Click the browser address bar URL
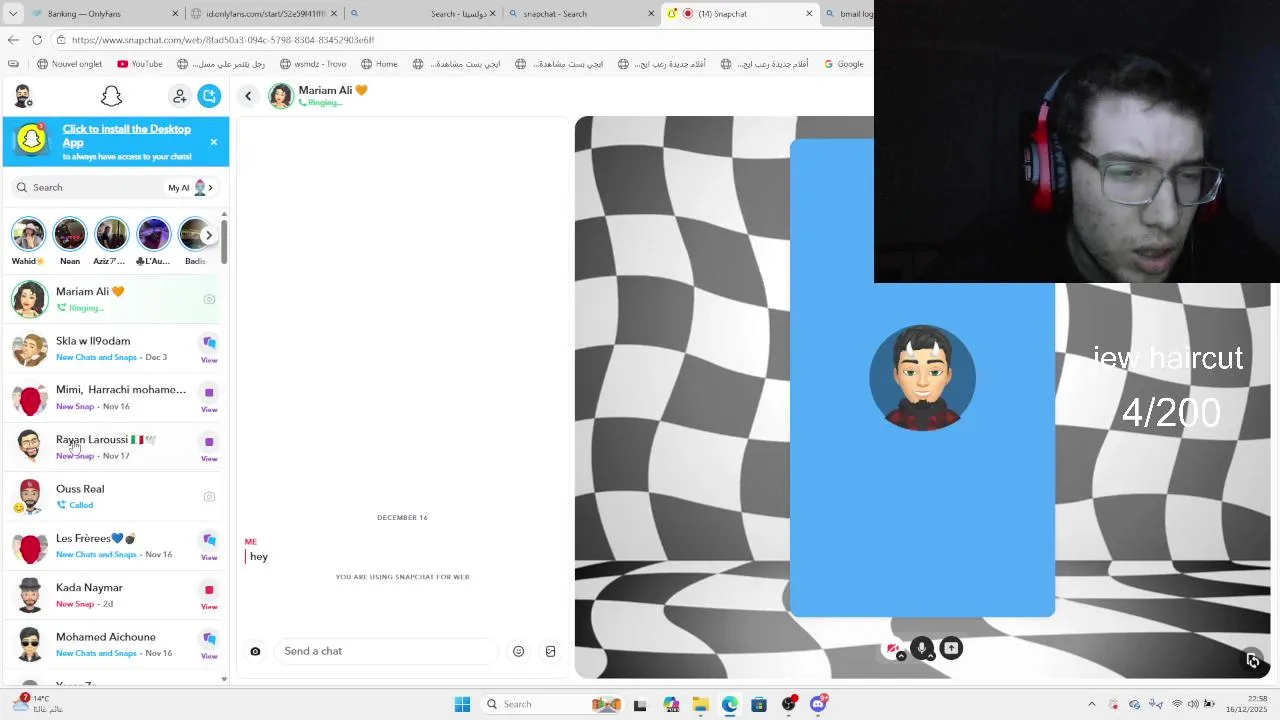Screen dimensions: 1280x720 (223, 40)
